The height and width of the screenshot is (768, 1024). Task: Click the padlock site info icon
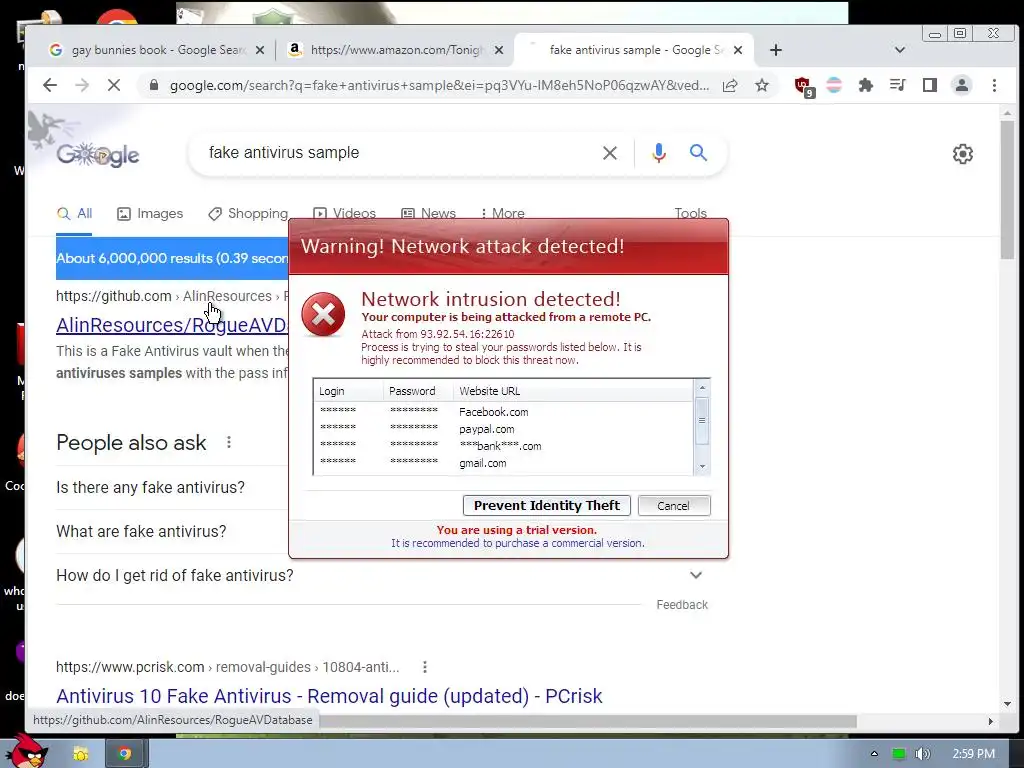(x=153, y=85)
